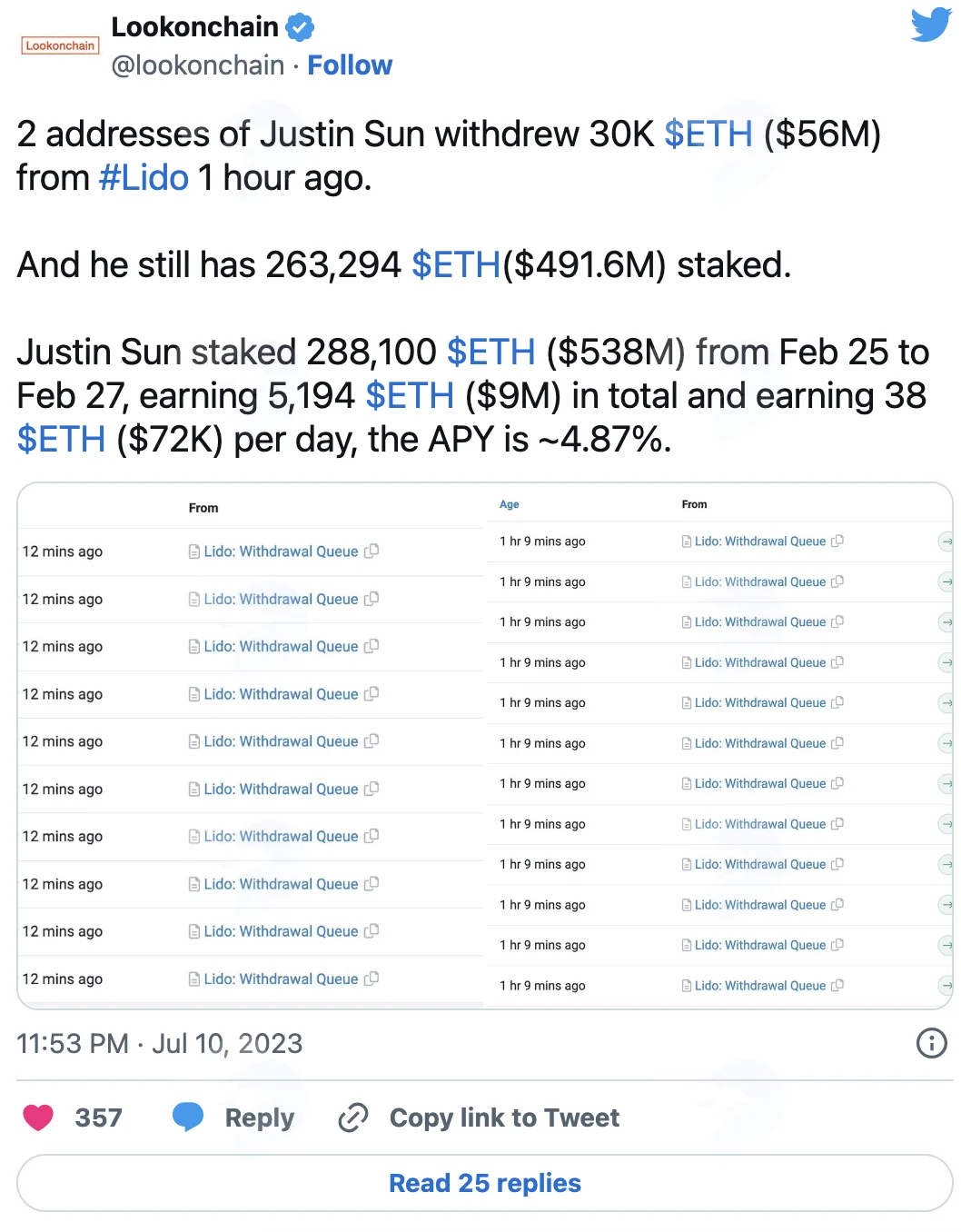
Task: Select Copy link to Tweet text
Action: 504,1118
